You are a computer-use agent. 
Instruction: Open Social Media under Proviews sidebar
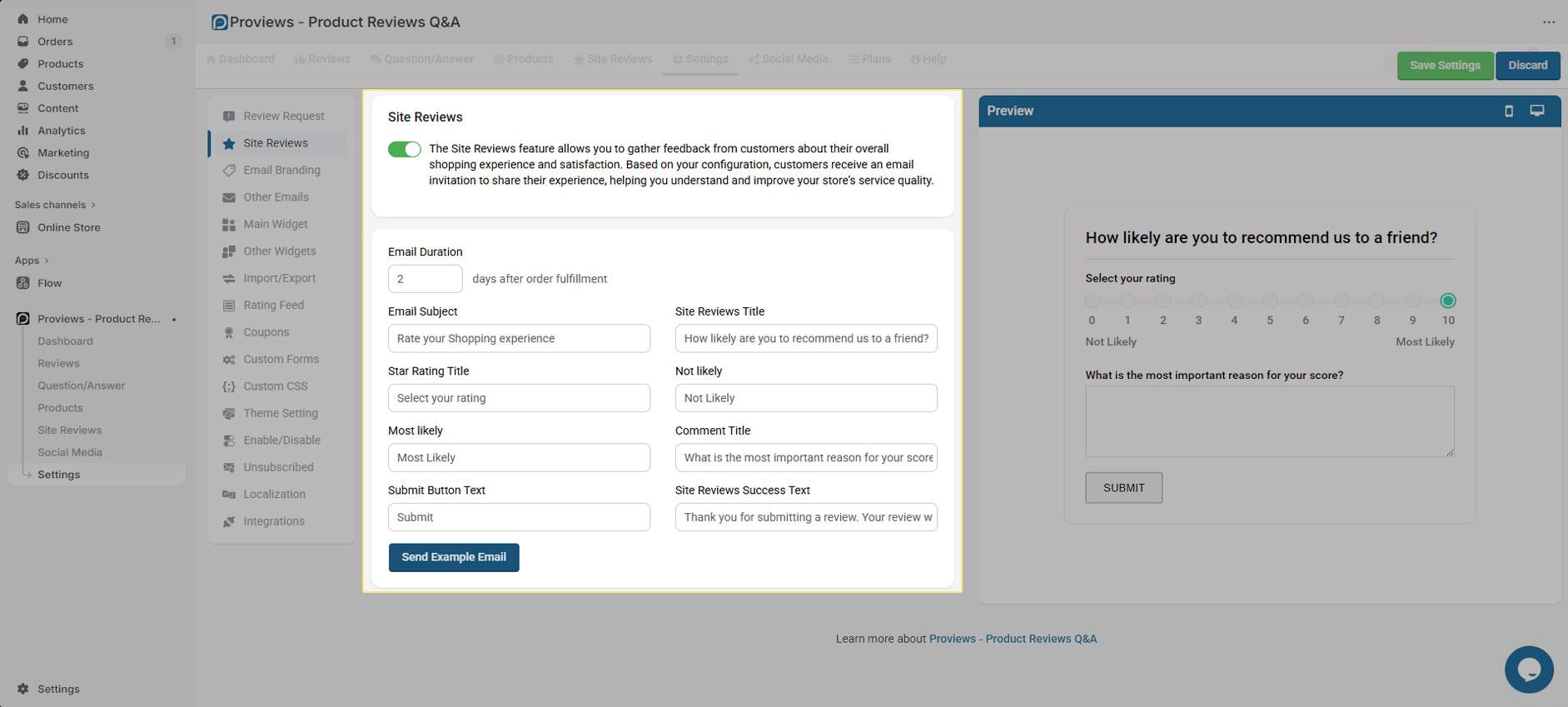(x=70, y=452)
